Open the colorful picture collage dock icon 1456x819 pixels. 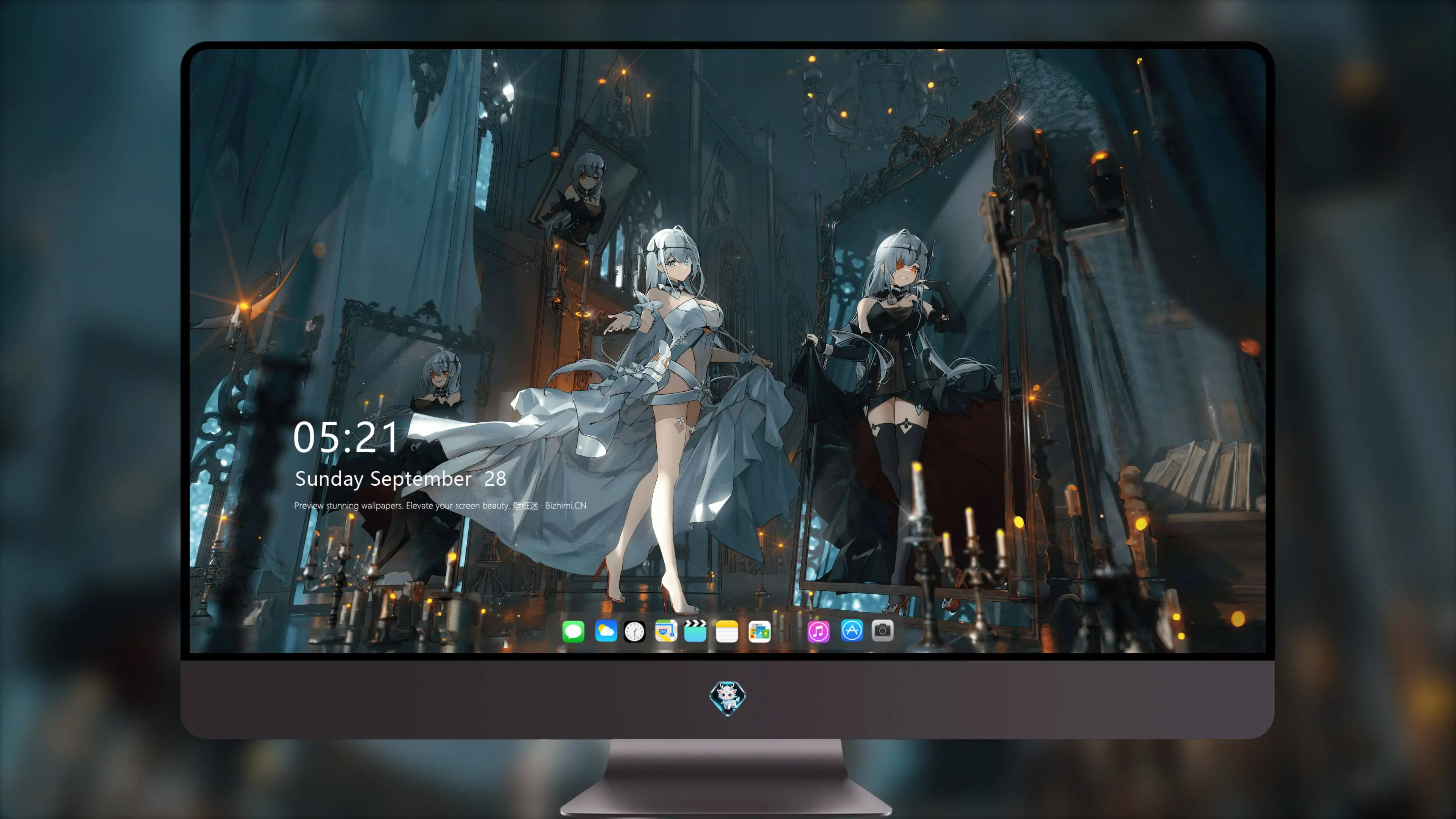[759, 631]
